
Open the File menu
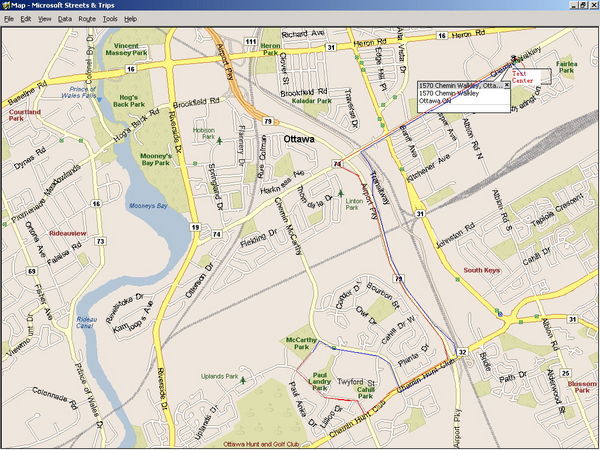point(10,19)
